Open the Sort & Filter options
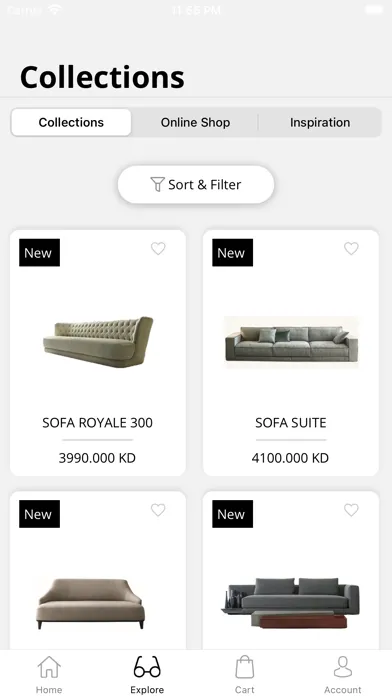The width and height of the screenshot is (392, 696). [x=196, y=185]
